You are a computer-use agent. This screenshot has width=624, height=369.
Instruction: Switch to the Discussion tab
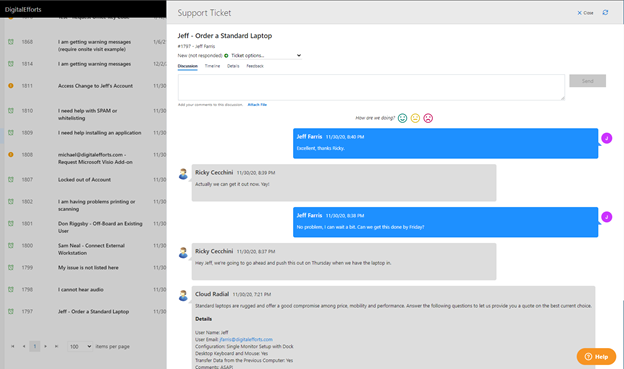click(187, 66)
